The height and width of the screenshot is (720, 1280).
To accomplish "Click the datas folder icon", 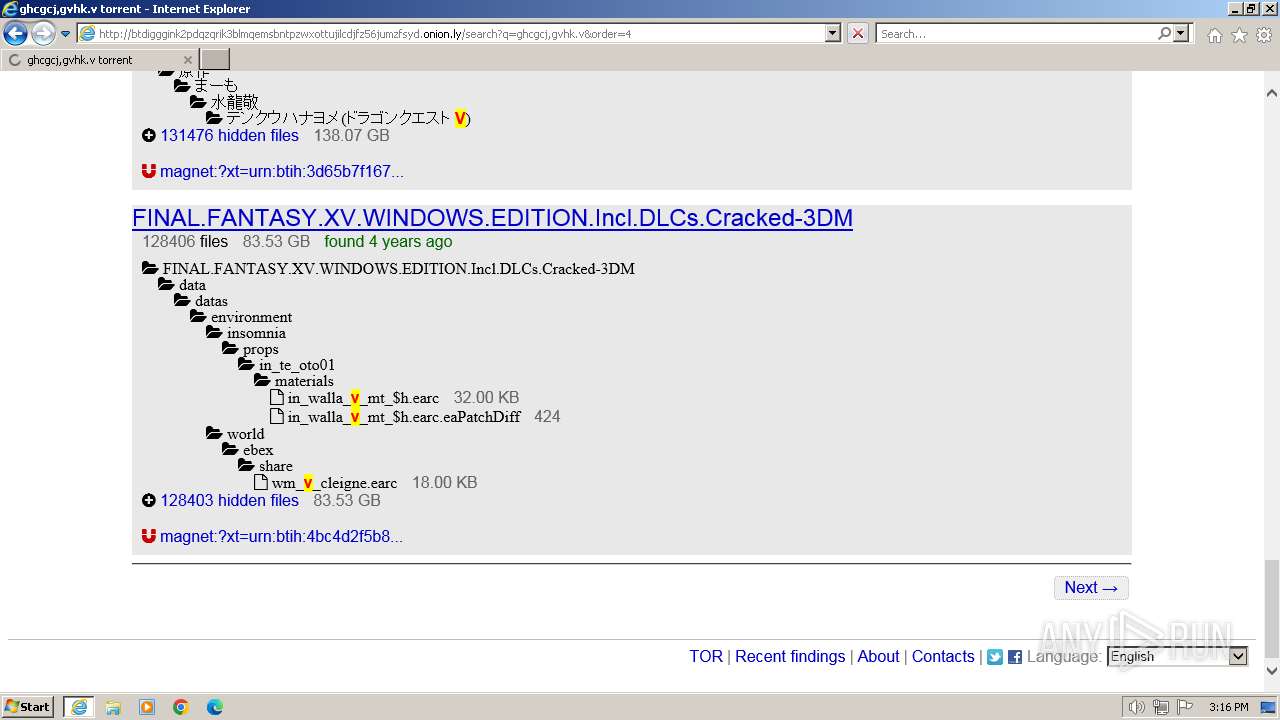I will point(182,300).
